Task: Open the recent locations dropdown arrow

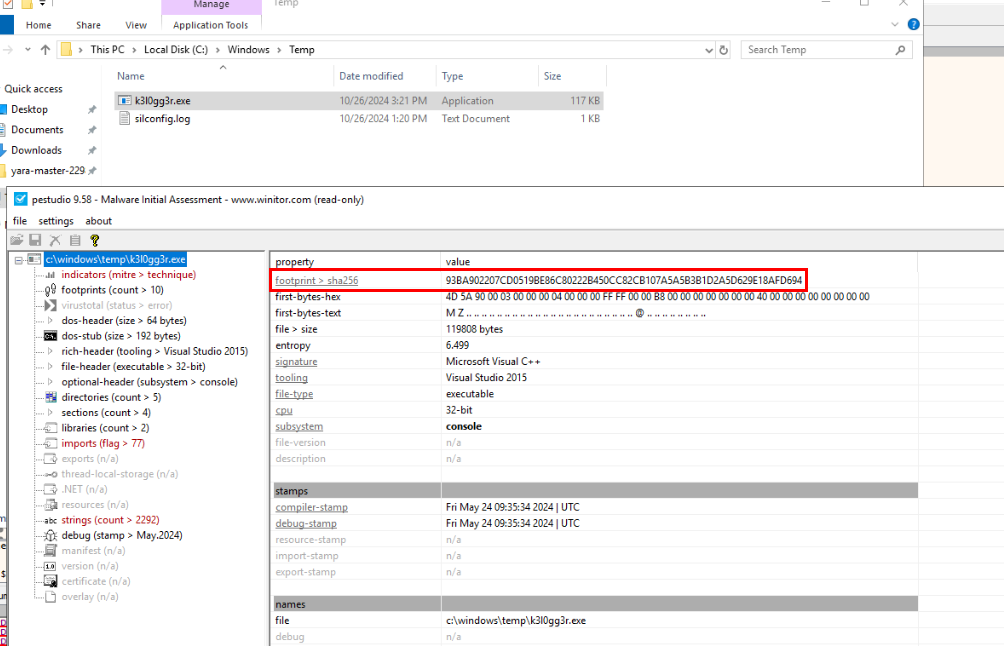Action: [28, 49]
